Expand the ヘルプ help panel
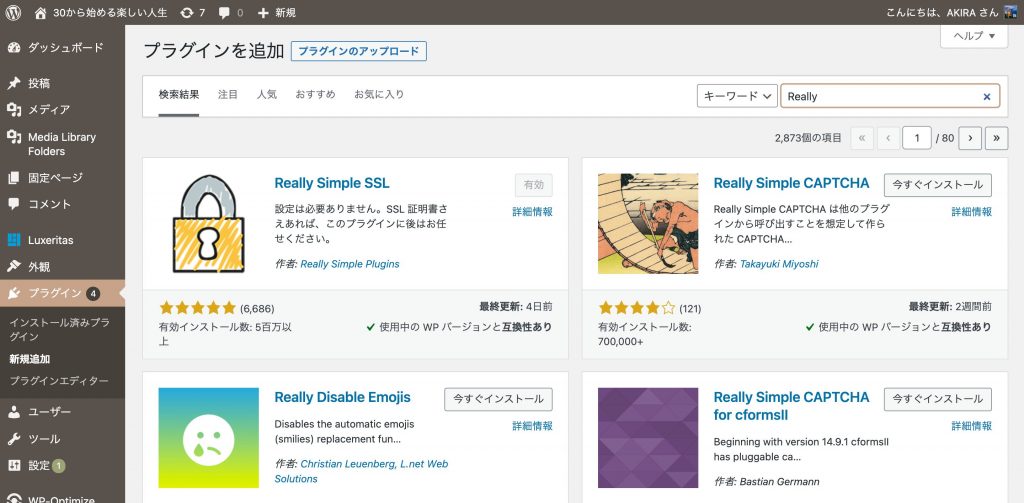 click(975, 36)
